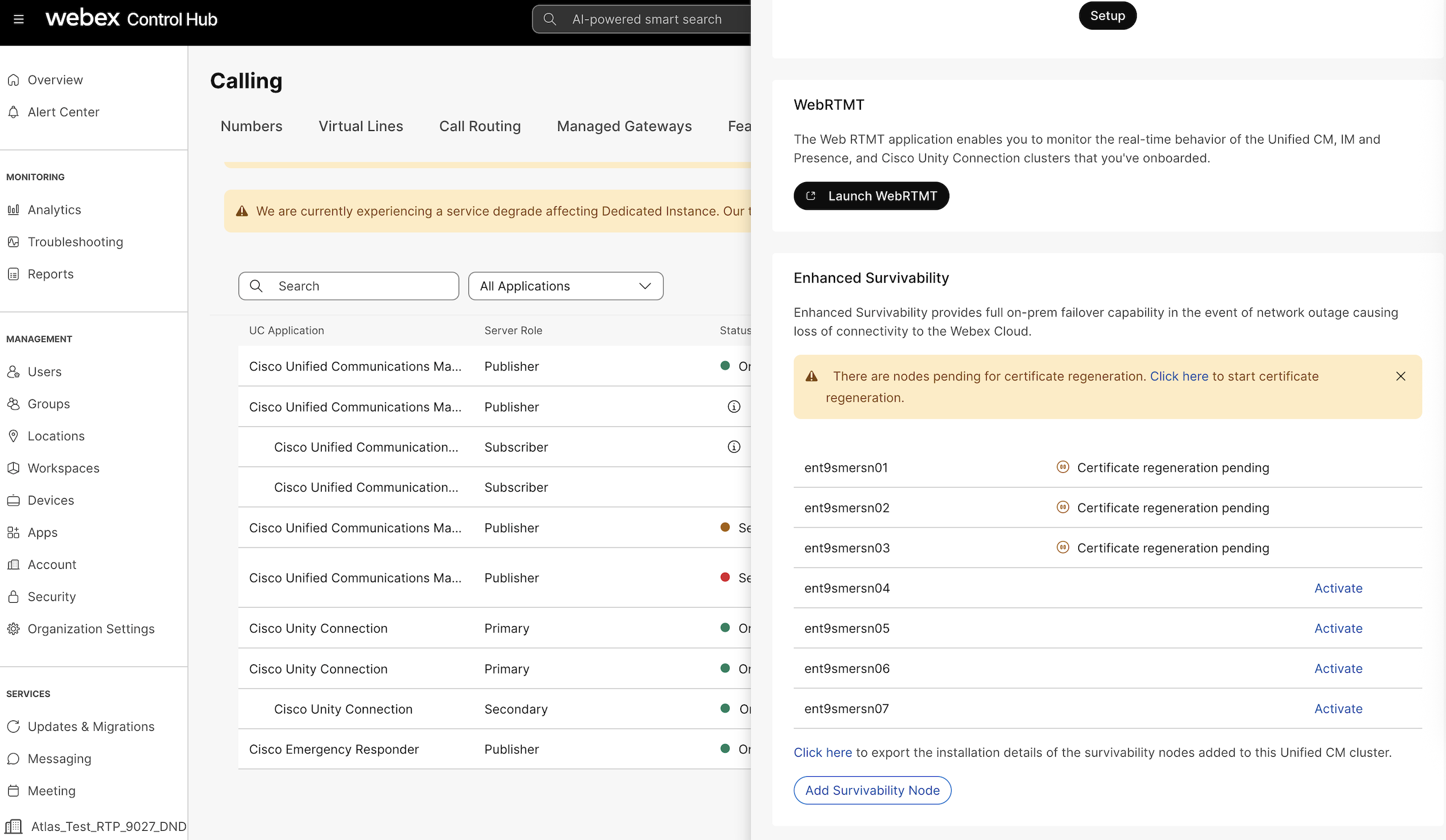Click the Updates & Migrations refresh icon

point(14,727)
